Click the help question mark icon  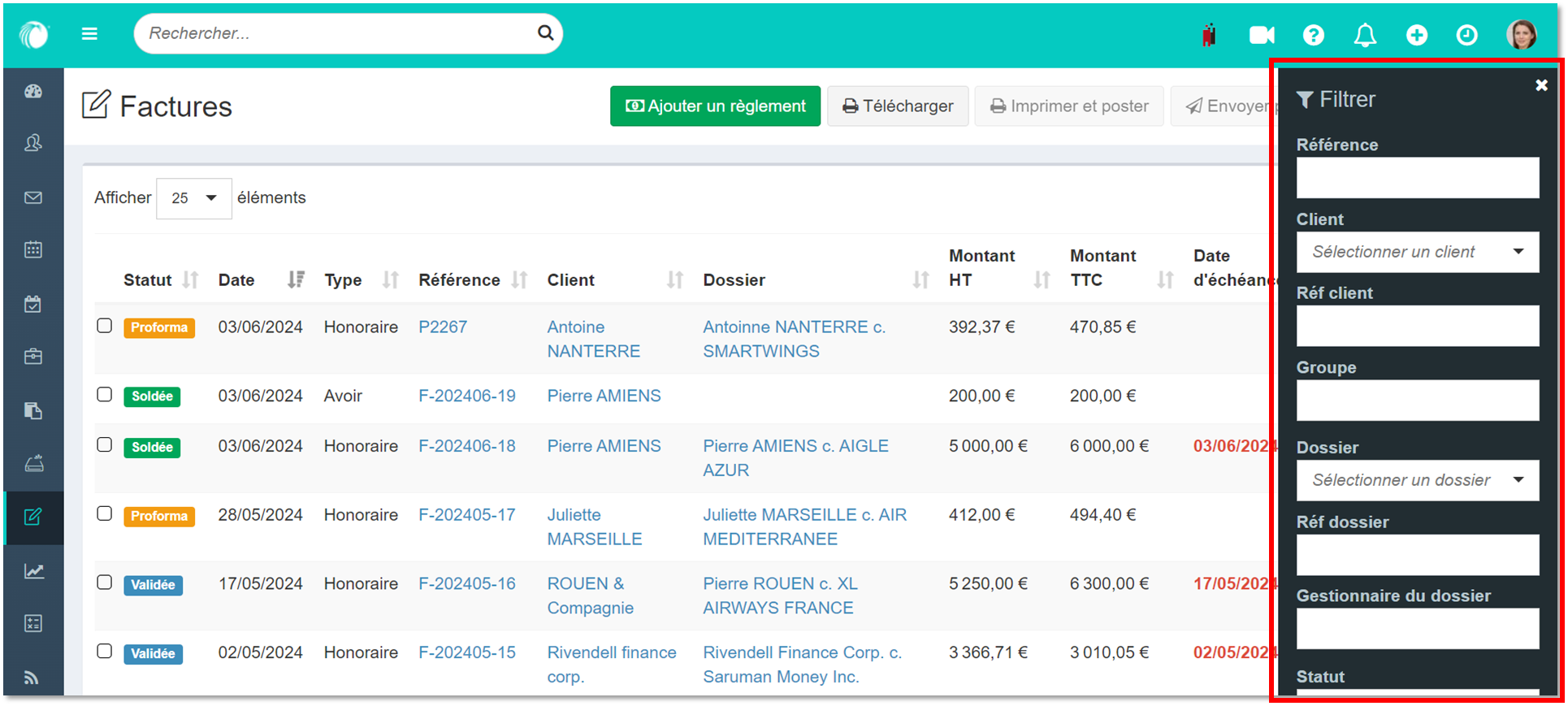pos(1313,35)
